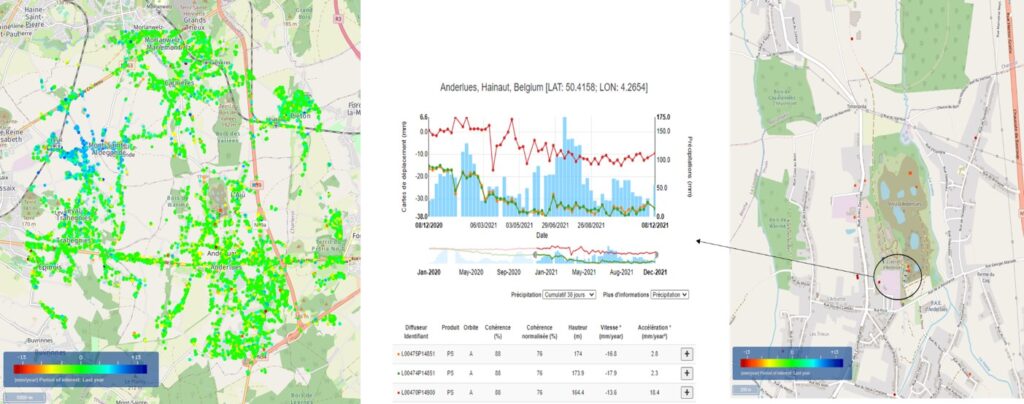The height and width of the screenshot is (404, 1024).
Task: Expand details for scatterer L00470P14800 with plus icon
Action: coord(686,392)
